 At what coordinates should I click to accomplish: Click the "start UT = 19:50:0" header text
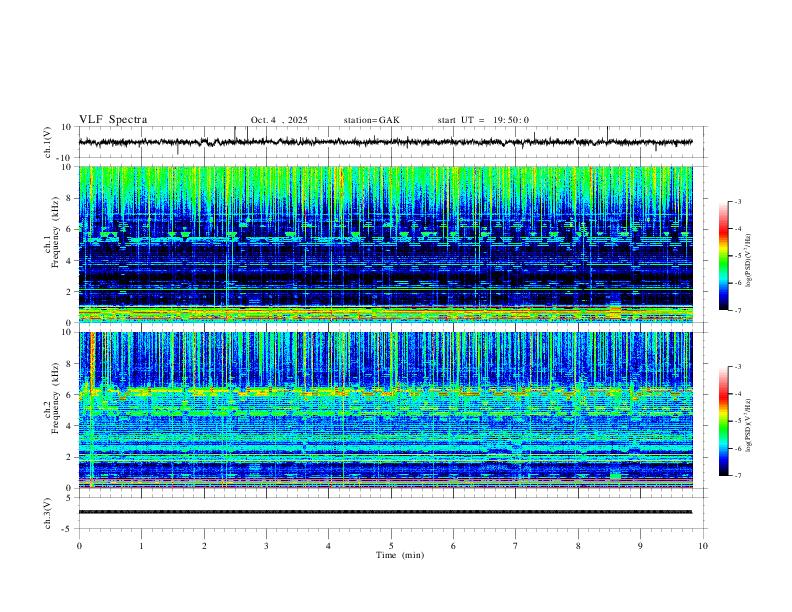(x=483, y=120)
